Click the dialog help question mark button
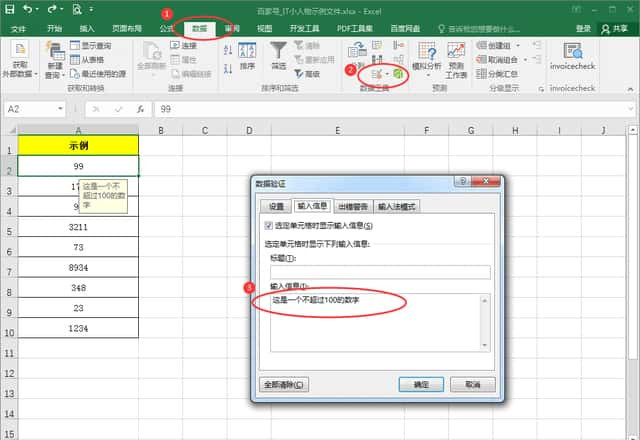The height and width of the screenshot is (440, 640). (462, 181)
